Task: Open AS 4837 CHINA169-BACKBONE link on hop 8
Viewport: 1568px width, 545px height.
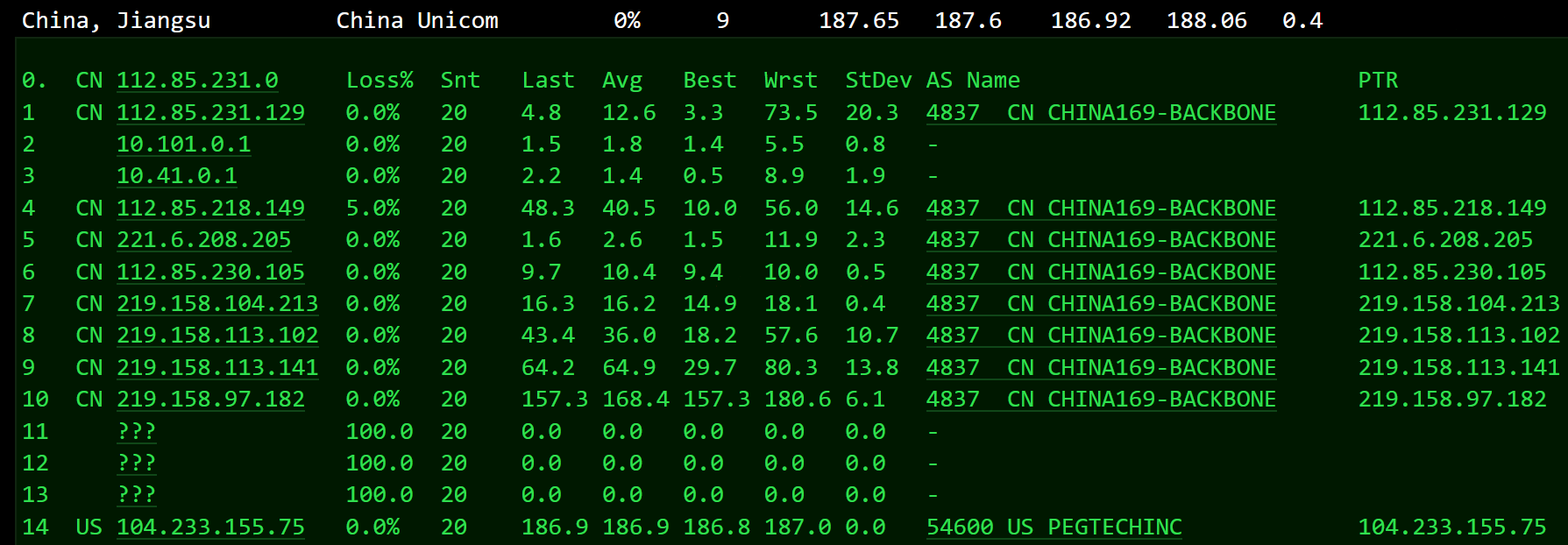Action: coord(1101,336)
